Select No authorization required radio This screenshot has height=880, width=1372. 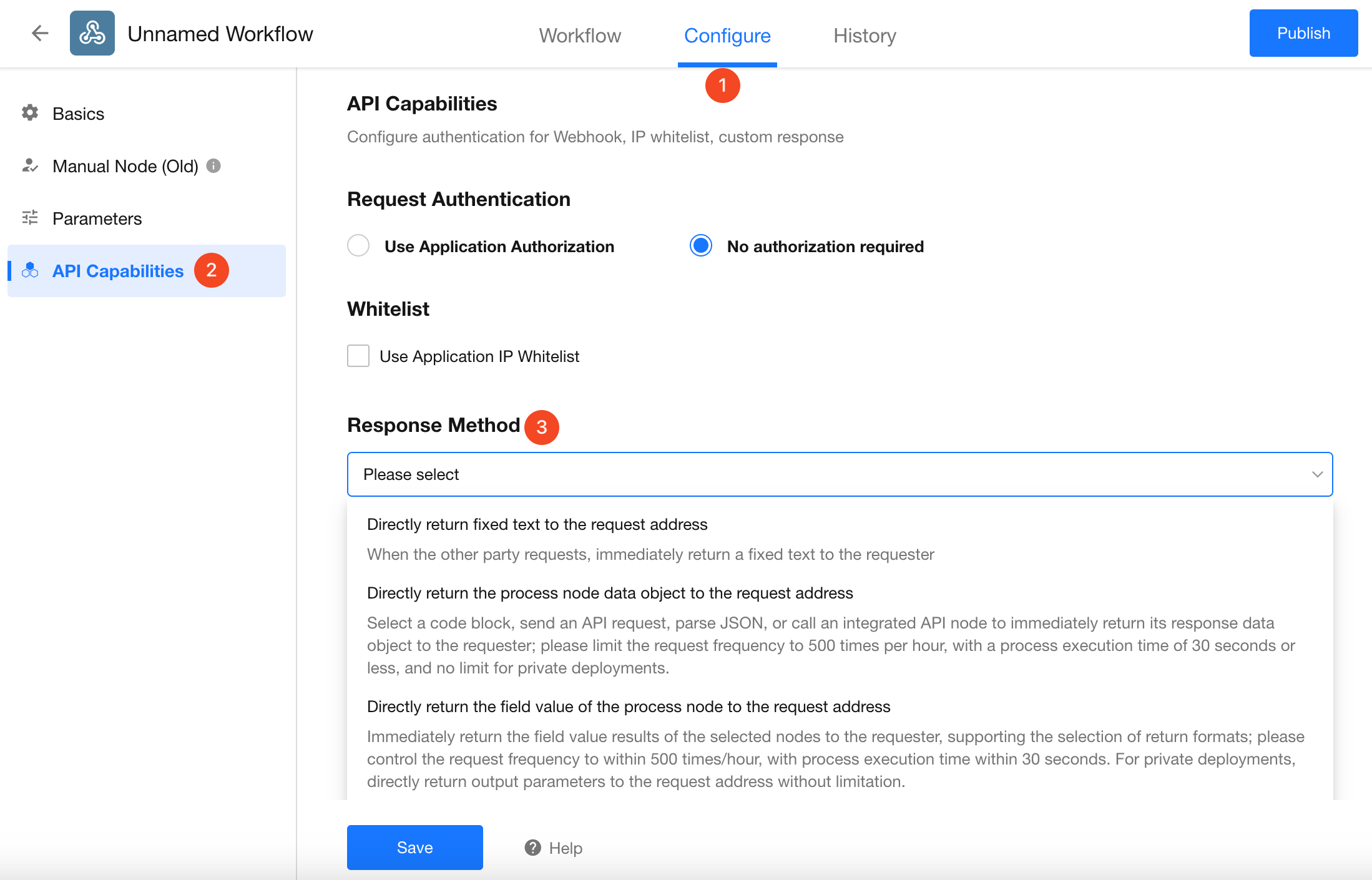[701, 246]
